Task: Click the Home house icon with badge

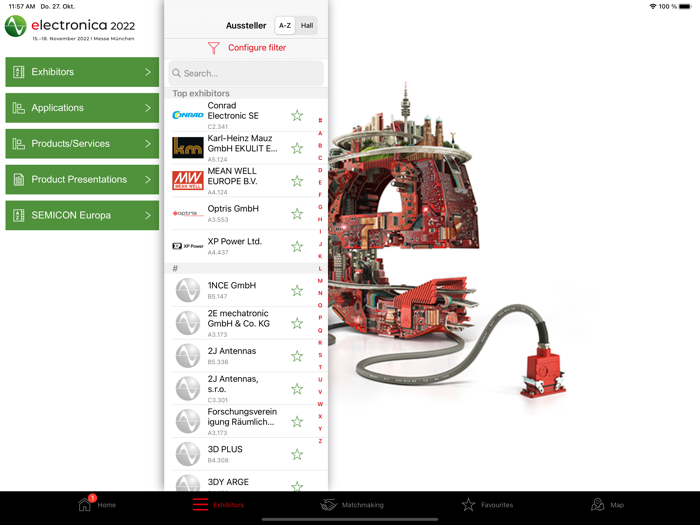Action: 86,503
